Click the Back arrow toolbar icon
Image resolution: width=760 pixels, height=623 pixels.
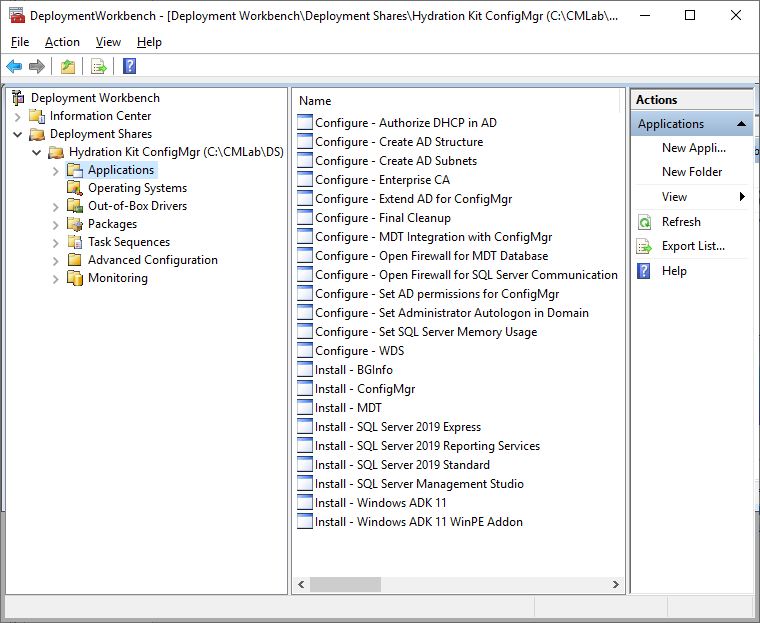click(14, 66)
